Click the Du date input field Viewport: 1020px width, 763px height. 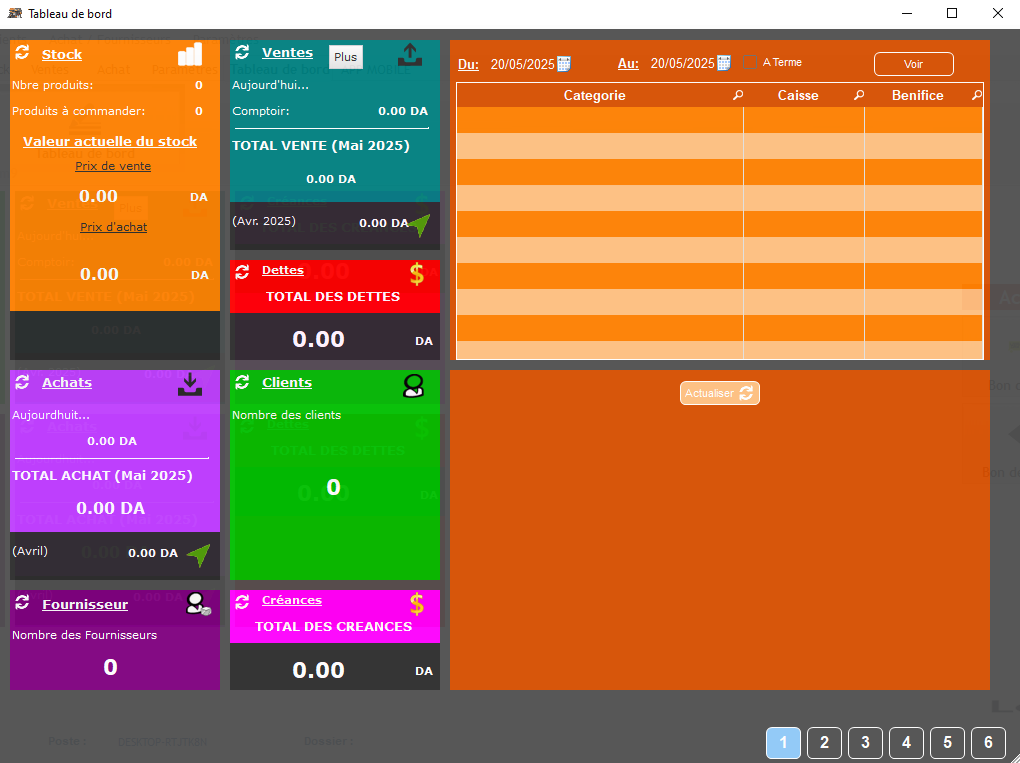point(521,64)
